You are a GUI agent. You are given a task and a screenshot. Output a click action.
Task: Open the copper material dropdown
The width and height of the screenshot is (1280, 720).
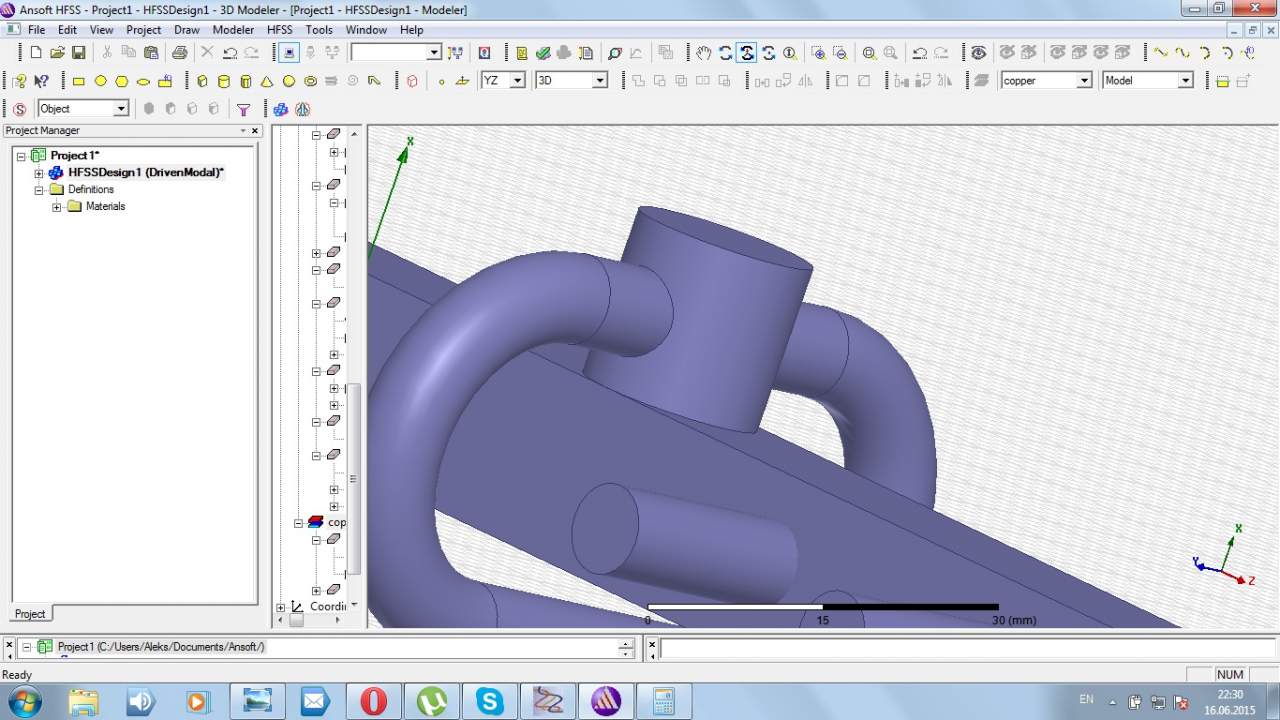(x=1083, y=81)
